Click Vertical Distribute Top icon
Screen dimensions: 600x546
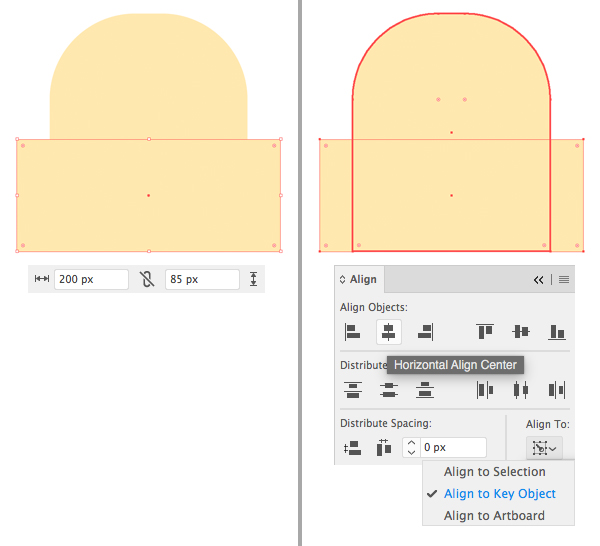[352, 389]
